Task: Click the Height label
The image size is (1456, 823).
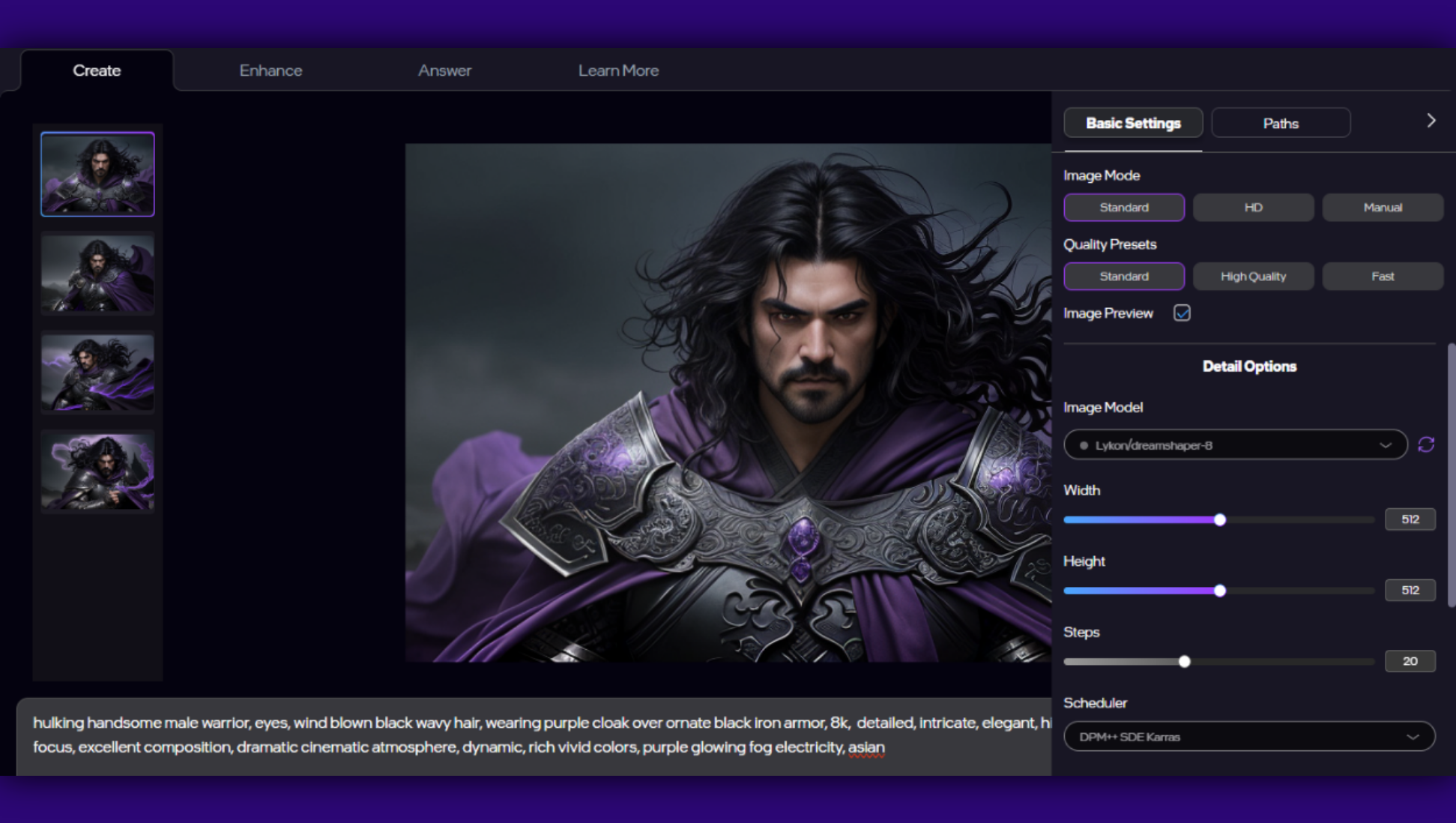Action: (x=1084, y=561)
